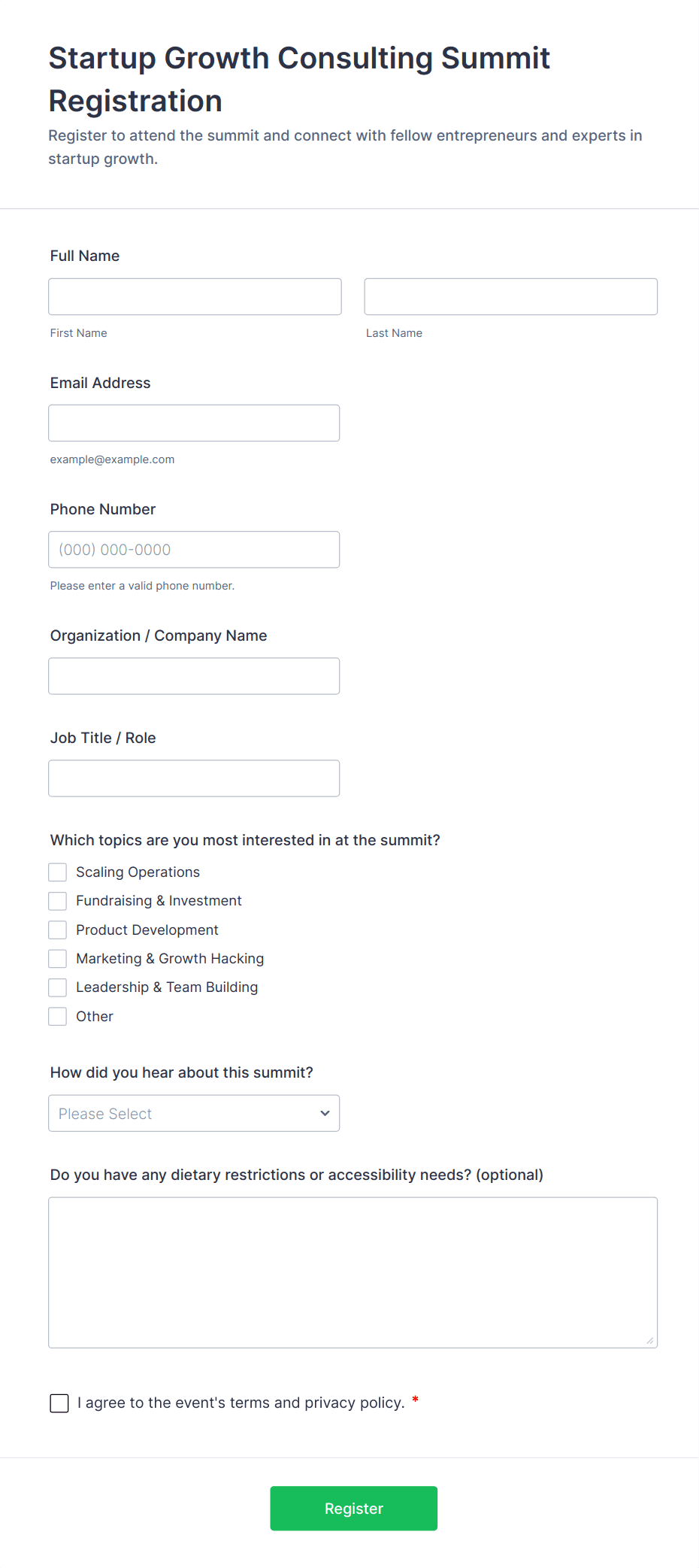Image resolution: width=699 pixels, height=1568 pixels.
Task: Click the Job Title / Role field
Action: (x=194, y=778)
